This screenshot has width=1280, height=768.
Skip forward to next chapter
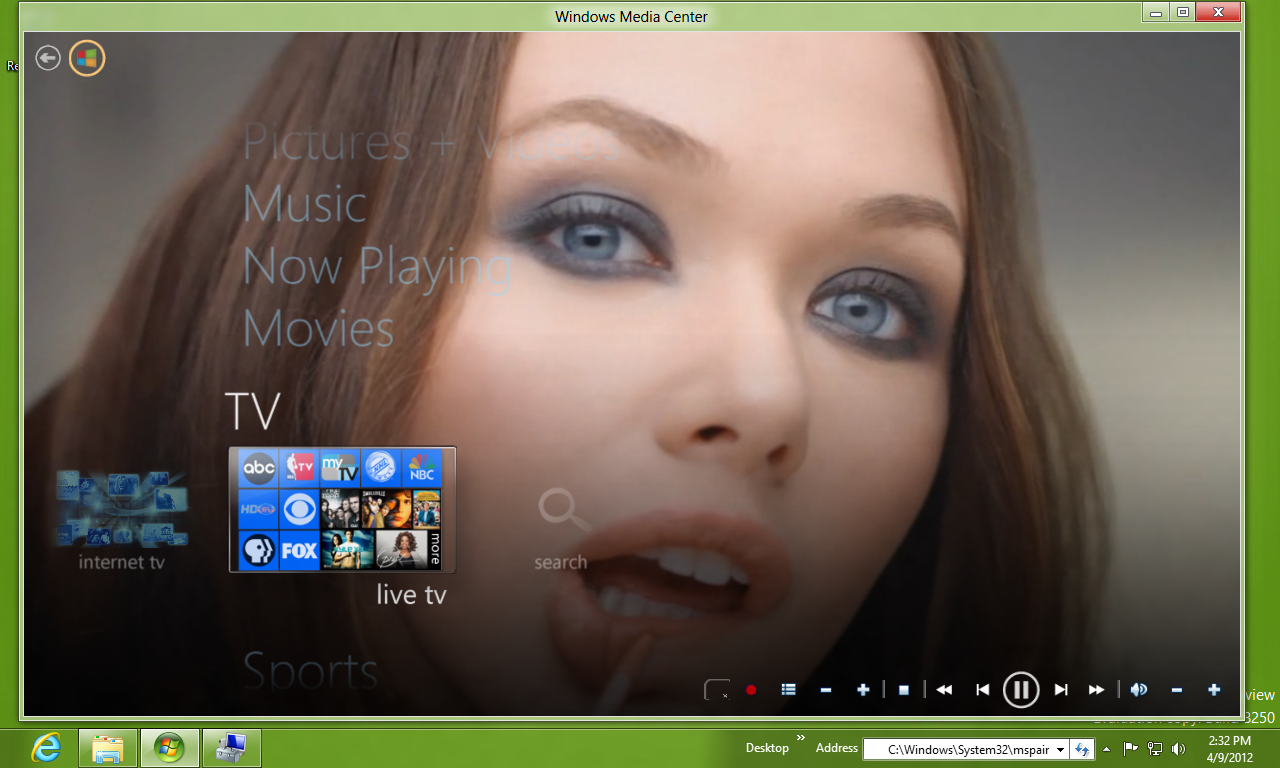pos(1061,690)
